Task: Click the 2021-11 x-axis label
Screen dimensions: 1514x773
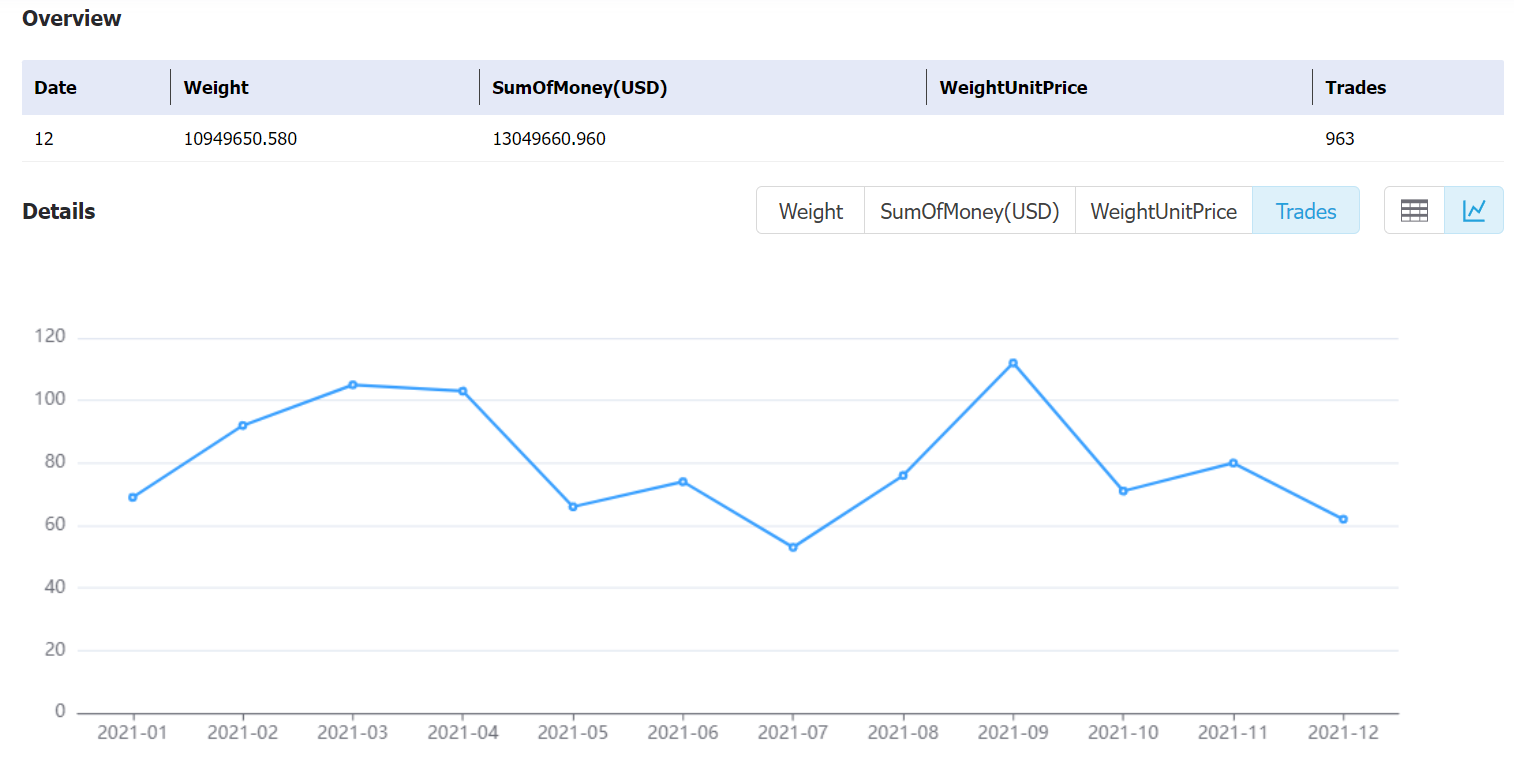Action: 1233,732
